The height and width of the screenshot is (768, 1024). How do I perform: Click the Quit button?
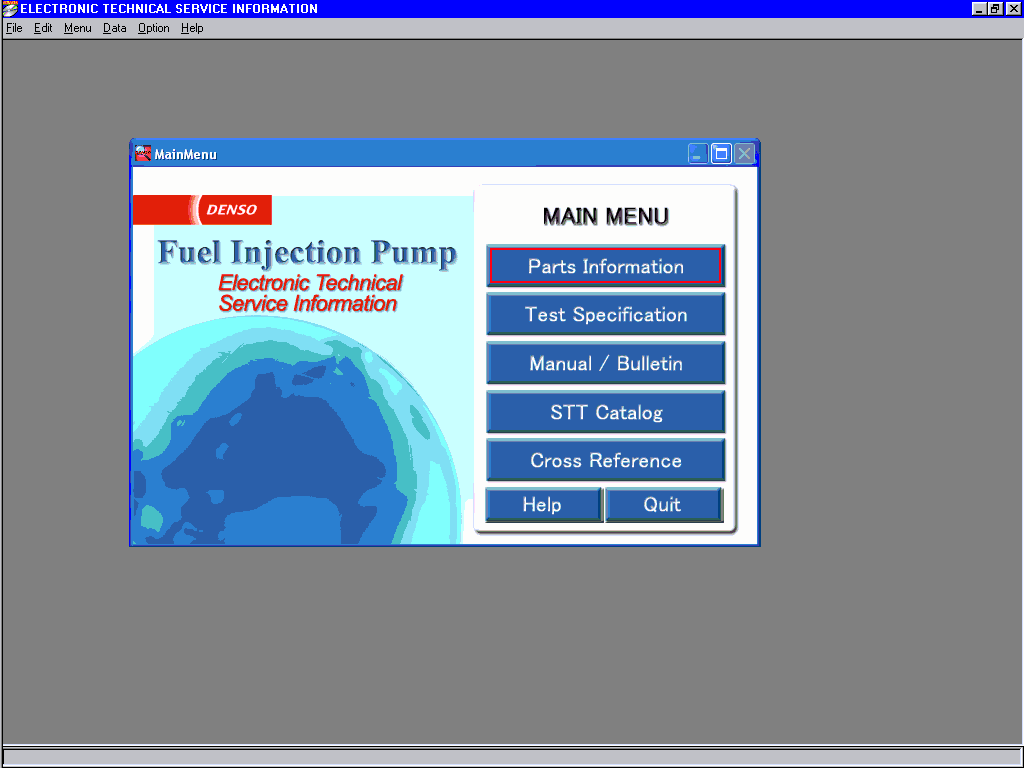664,504
